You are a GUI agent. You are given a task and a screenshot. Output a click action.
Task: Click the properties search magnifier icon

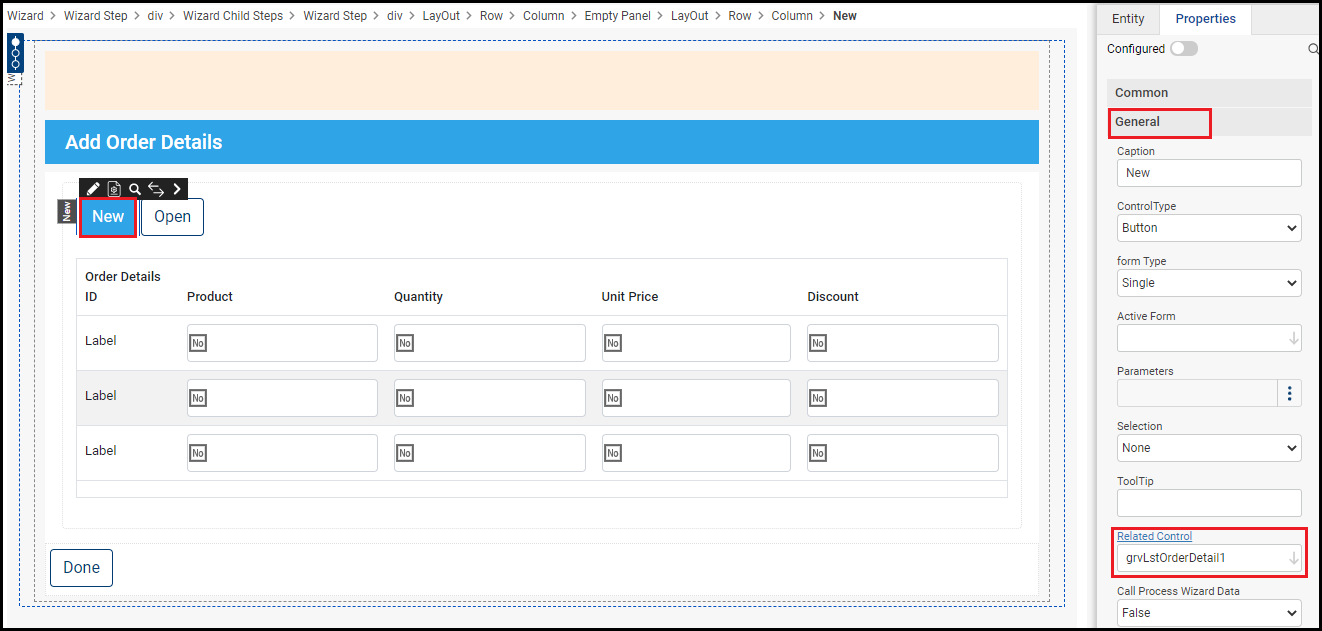(x=1314, y=48)
